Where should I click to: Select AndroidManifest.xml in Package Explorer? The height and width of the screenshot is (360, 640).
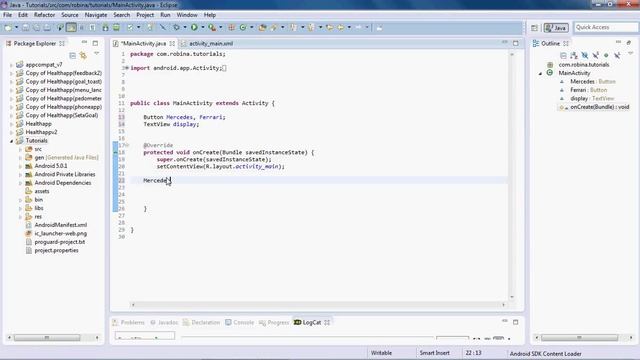click(60, 225)
